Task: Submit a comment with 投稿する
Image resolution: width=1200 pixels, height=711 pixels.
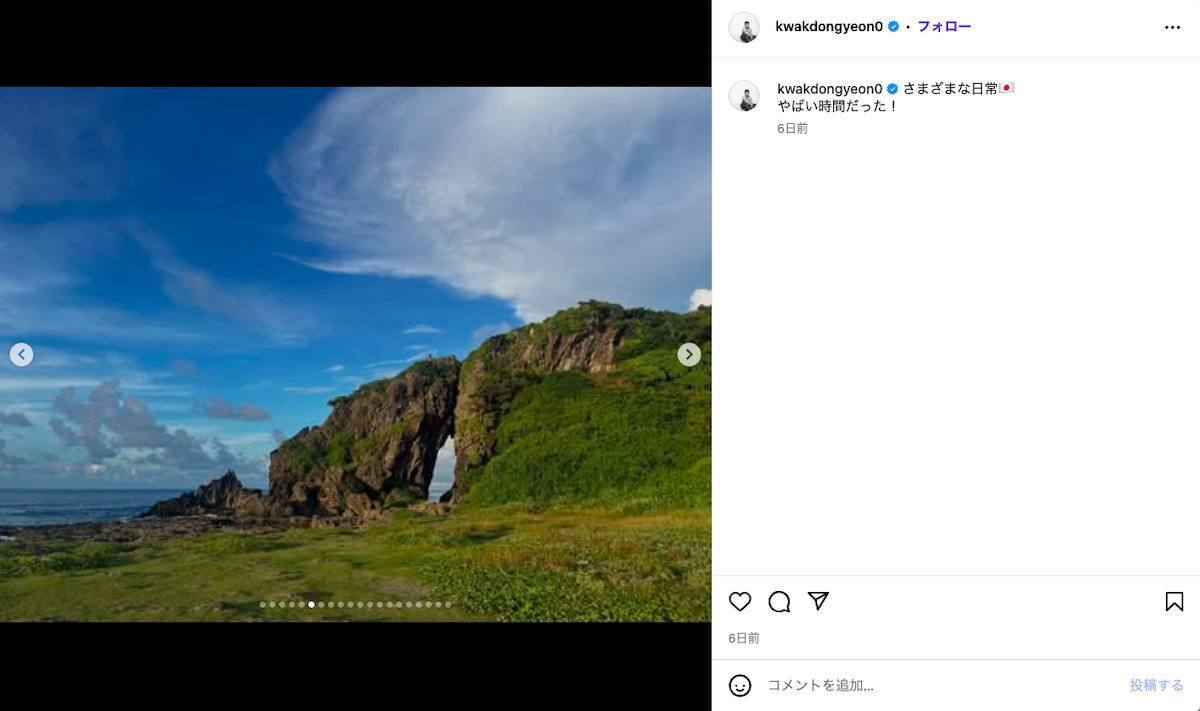Action: [x=1156, y=685]
